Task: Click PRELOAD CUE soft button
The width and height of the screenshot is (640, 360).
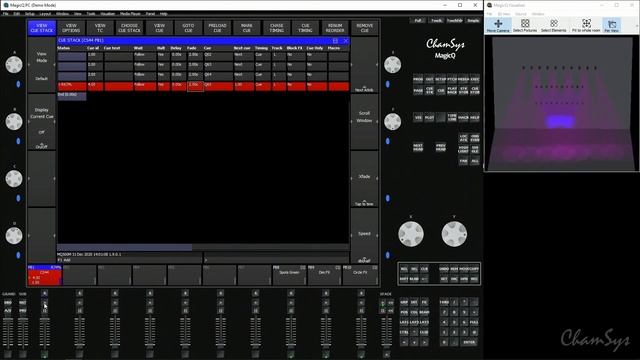Action: (217, 28)
